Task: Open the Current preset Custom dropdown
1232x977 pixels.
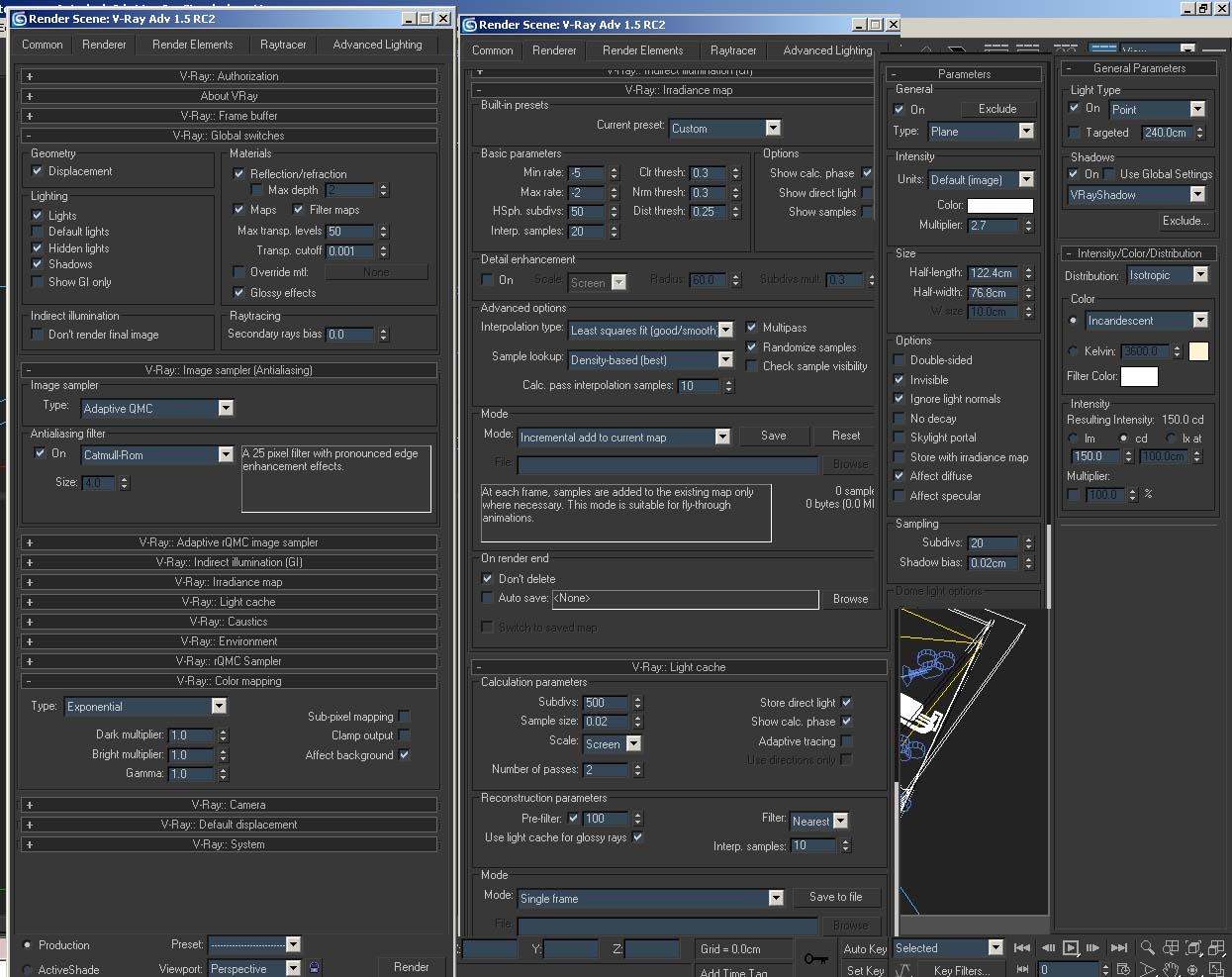Action: (773, 128)
